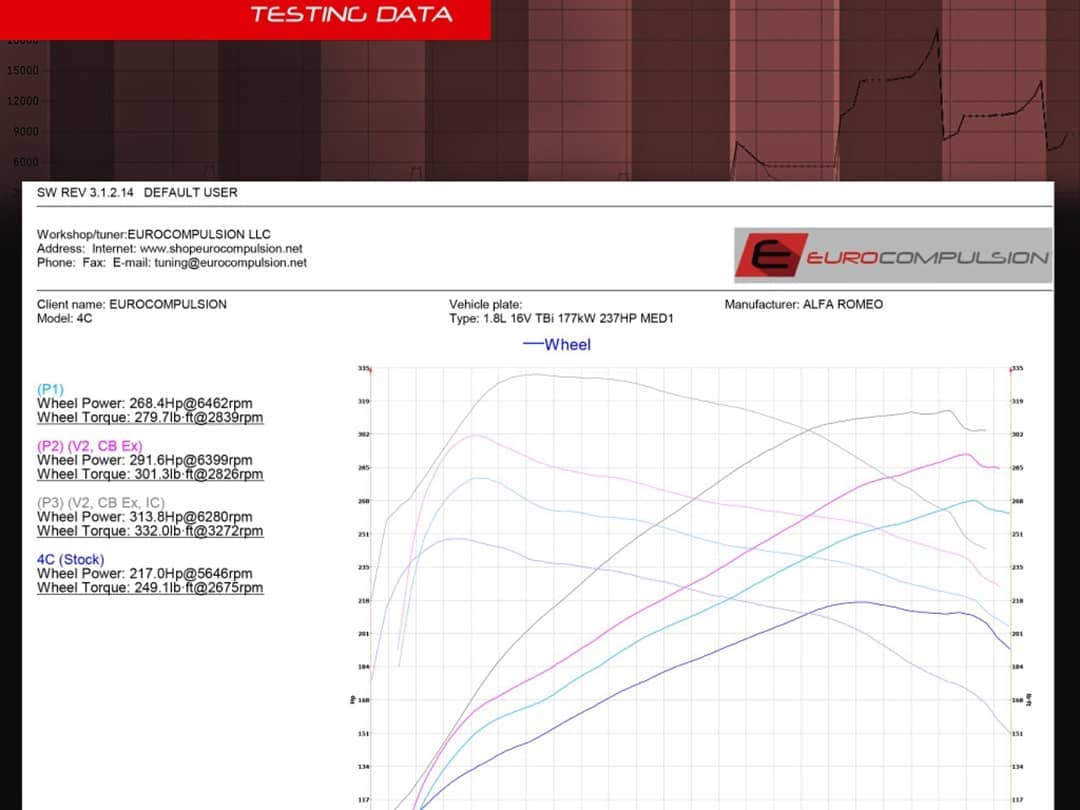Select 'Wheel Torque: 301.3lb·ft@2826rpm' value

tap(150, 475)
